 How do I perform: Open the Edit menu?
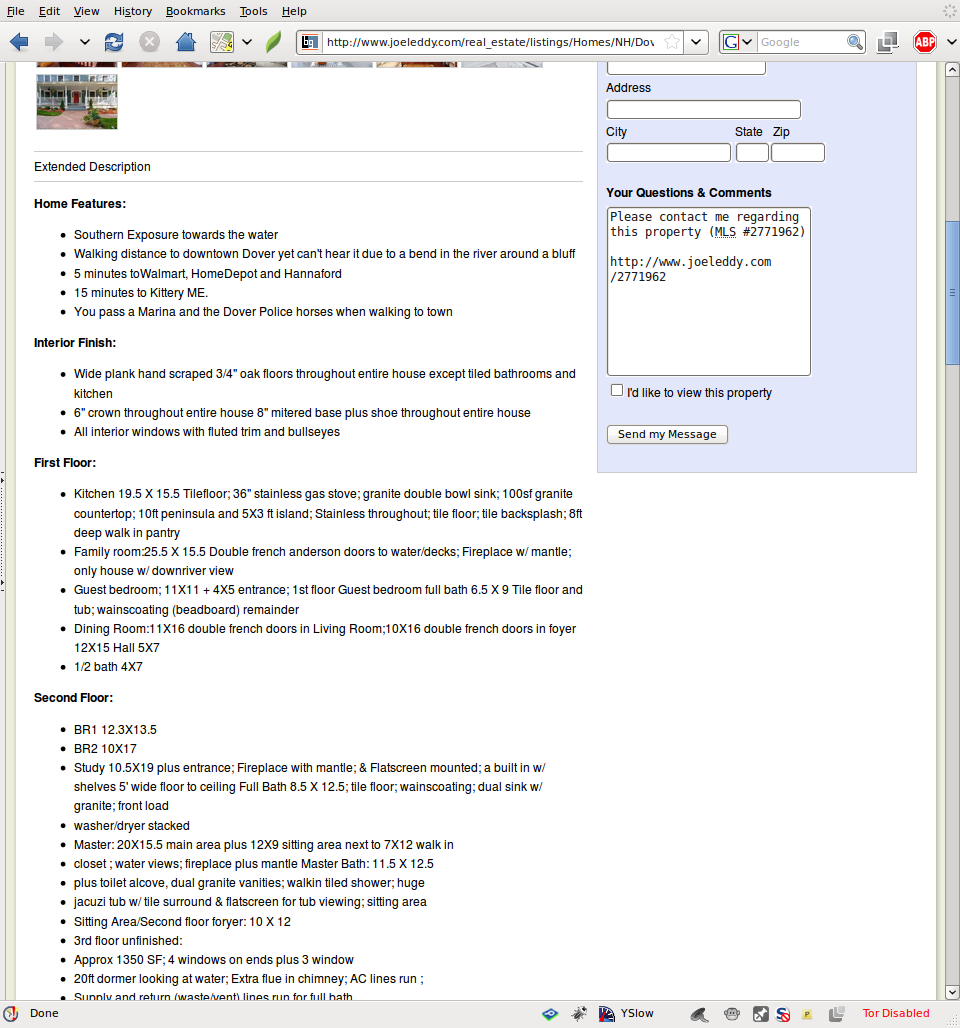coord(49,11)
